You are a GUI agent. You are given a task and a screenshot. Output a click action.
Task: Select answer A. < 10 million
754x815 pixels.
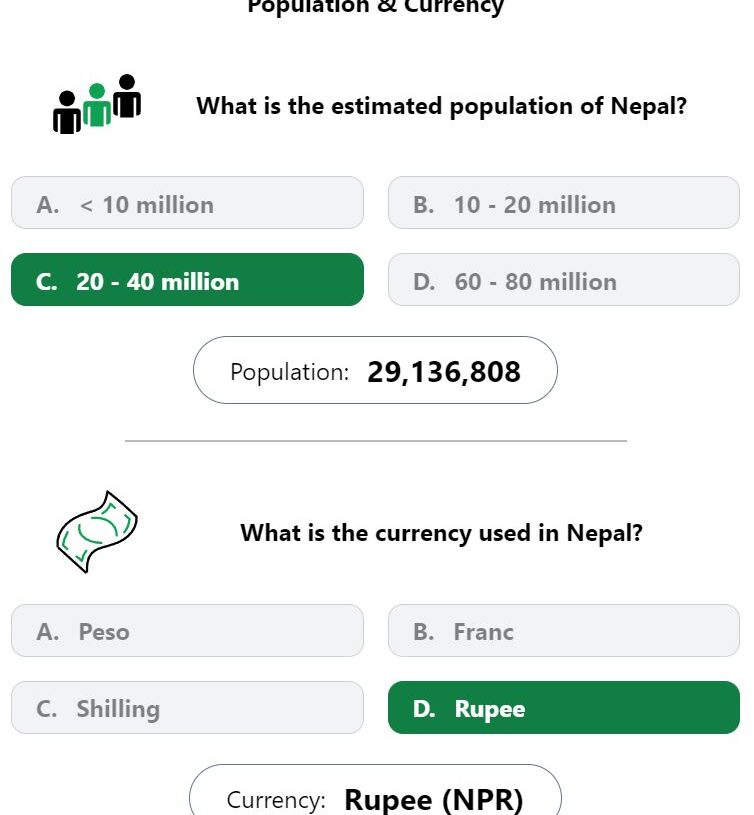[x=187, y=203]
